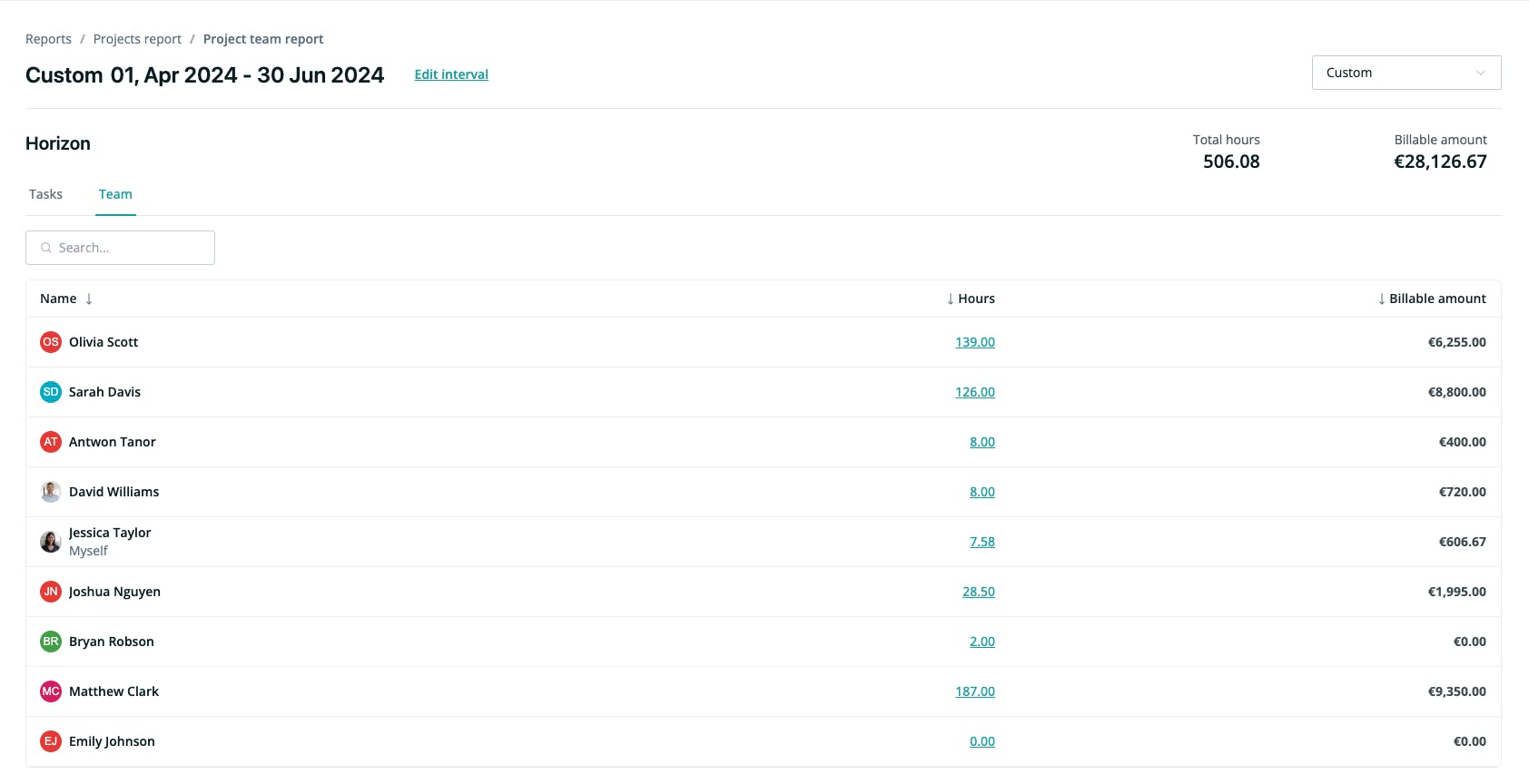Sort the table by the Name column arrow
This screenshot has width=1529, height=784.
(x=89, y=299)
